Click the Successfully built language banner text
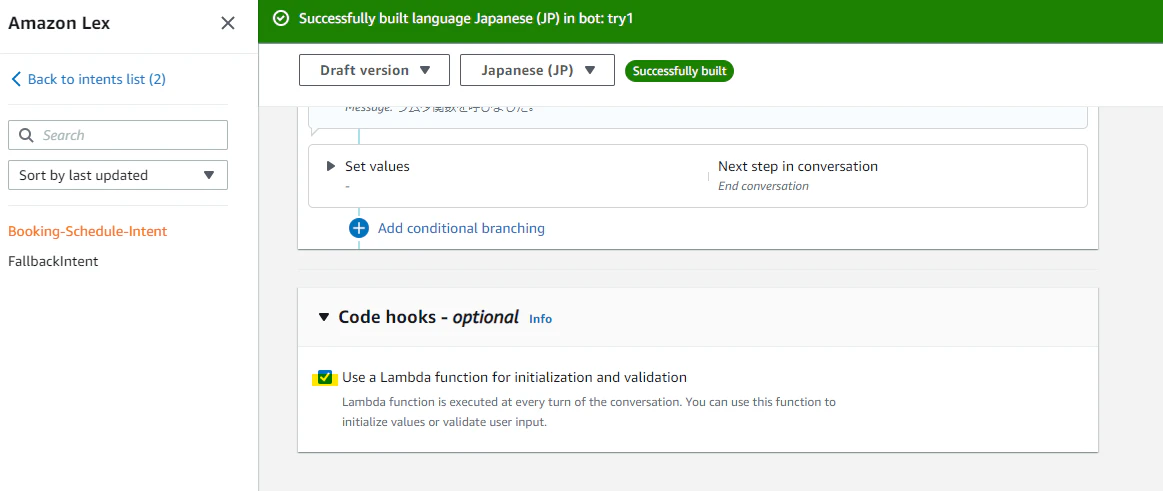This screenshot has width=1163, height=491. tap(466, 19)
